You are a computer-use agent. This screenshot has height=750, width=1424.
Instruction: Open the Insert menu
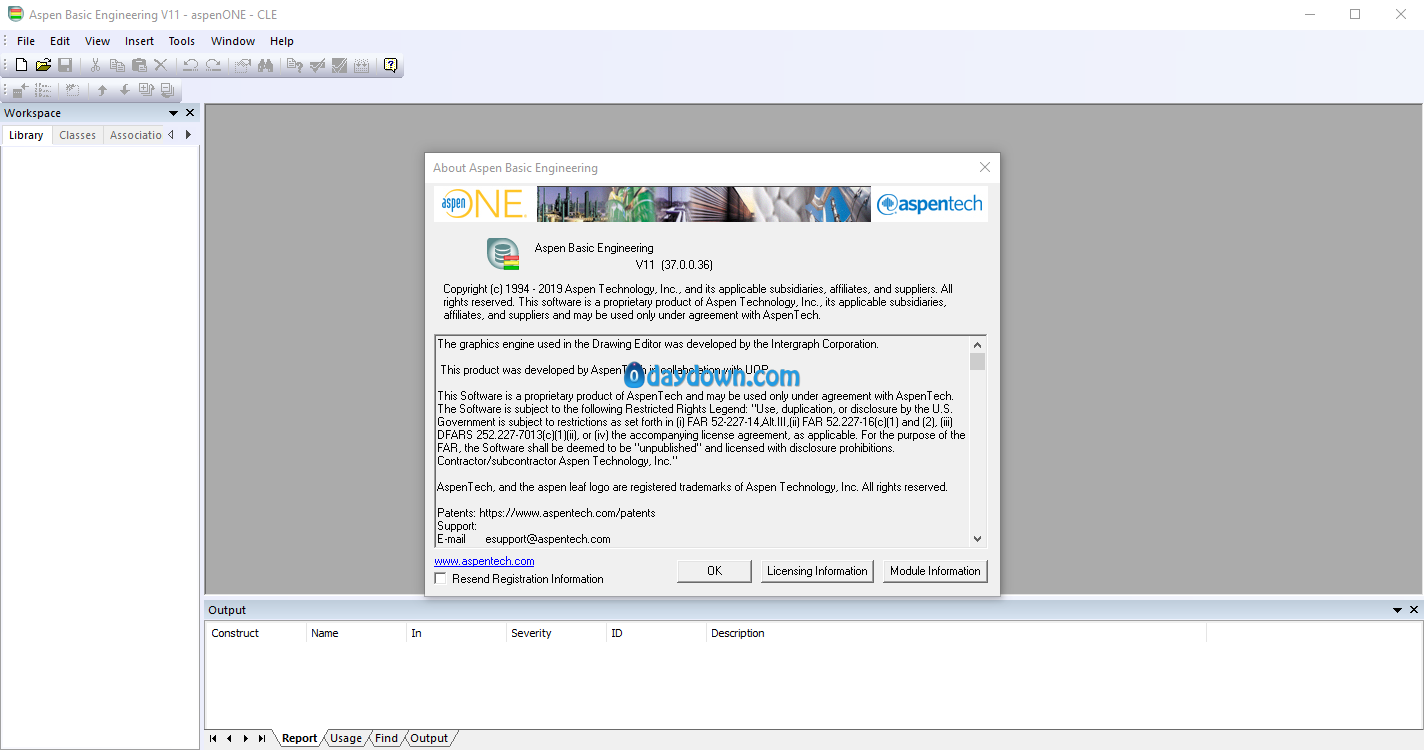pyautogui.click(x=139, y=41)
